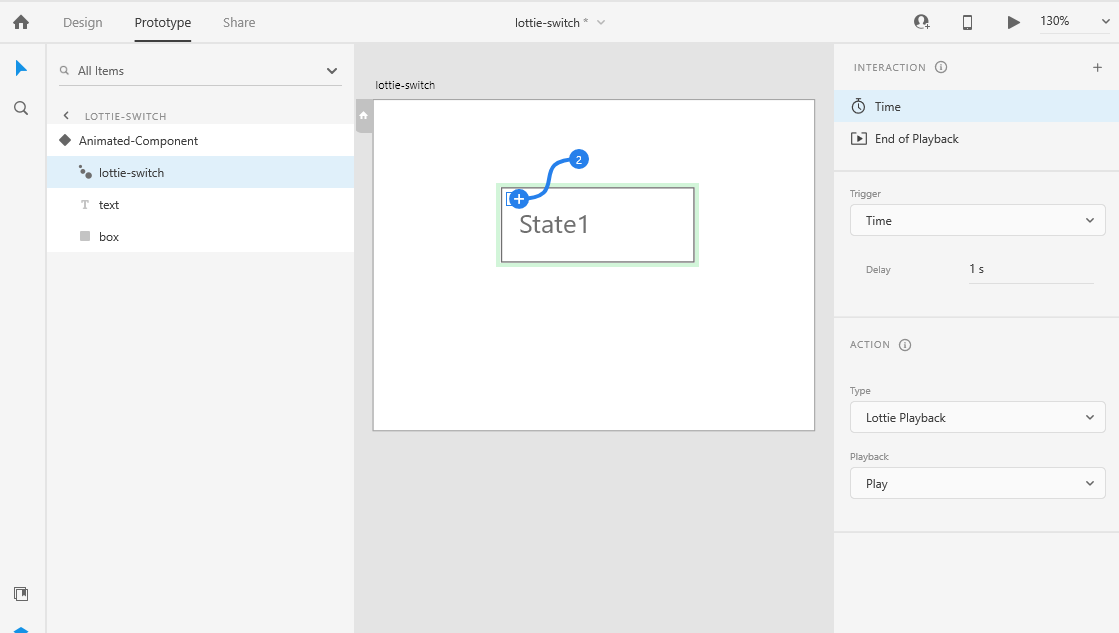Viewport: 1119px width, 633px height.
Task: Open the layers panel icon bottom-left
Action: point(21,593)
